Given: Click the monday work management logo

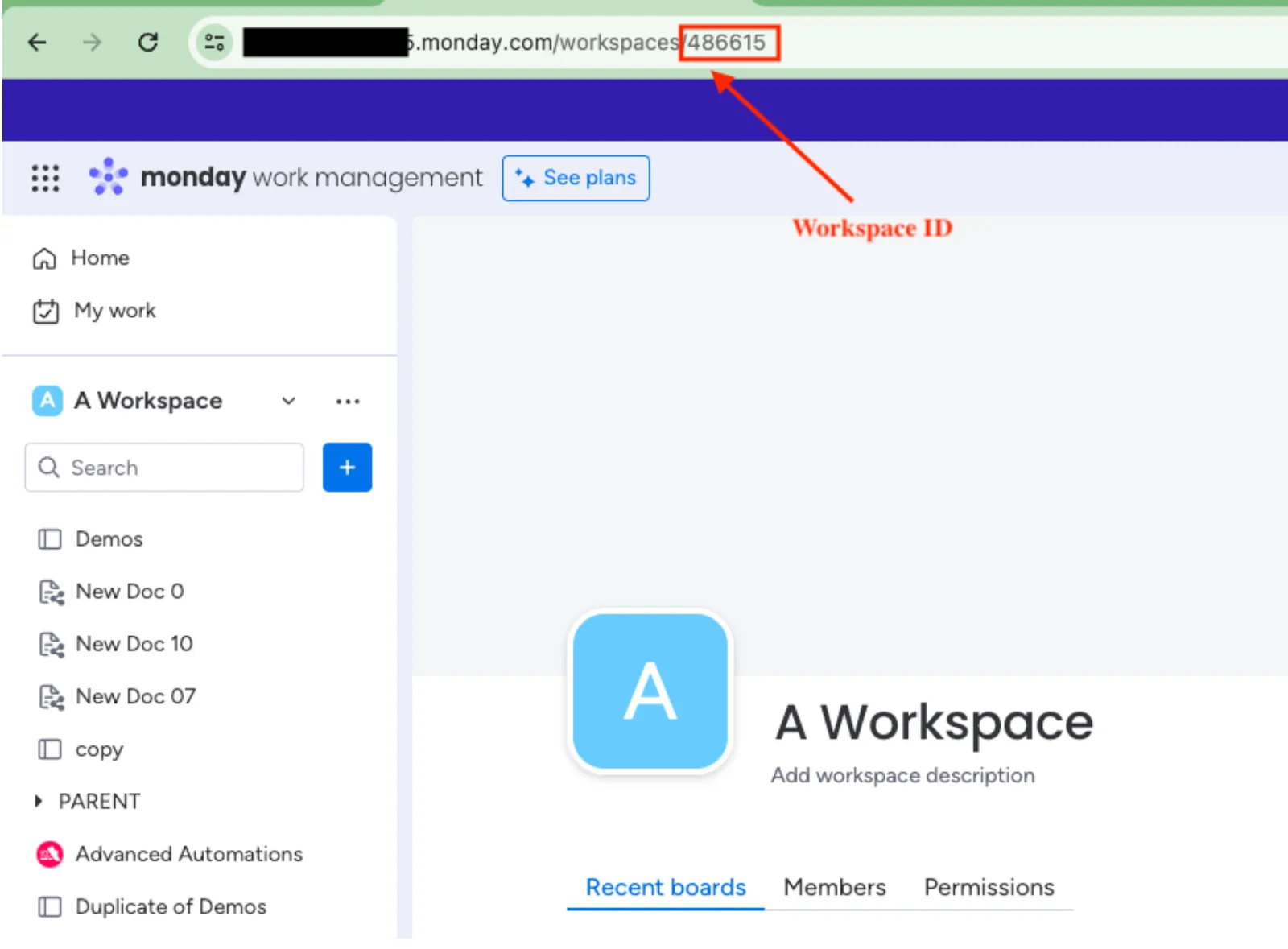Looking at the screenshot, I should click(285, 177).
